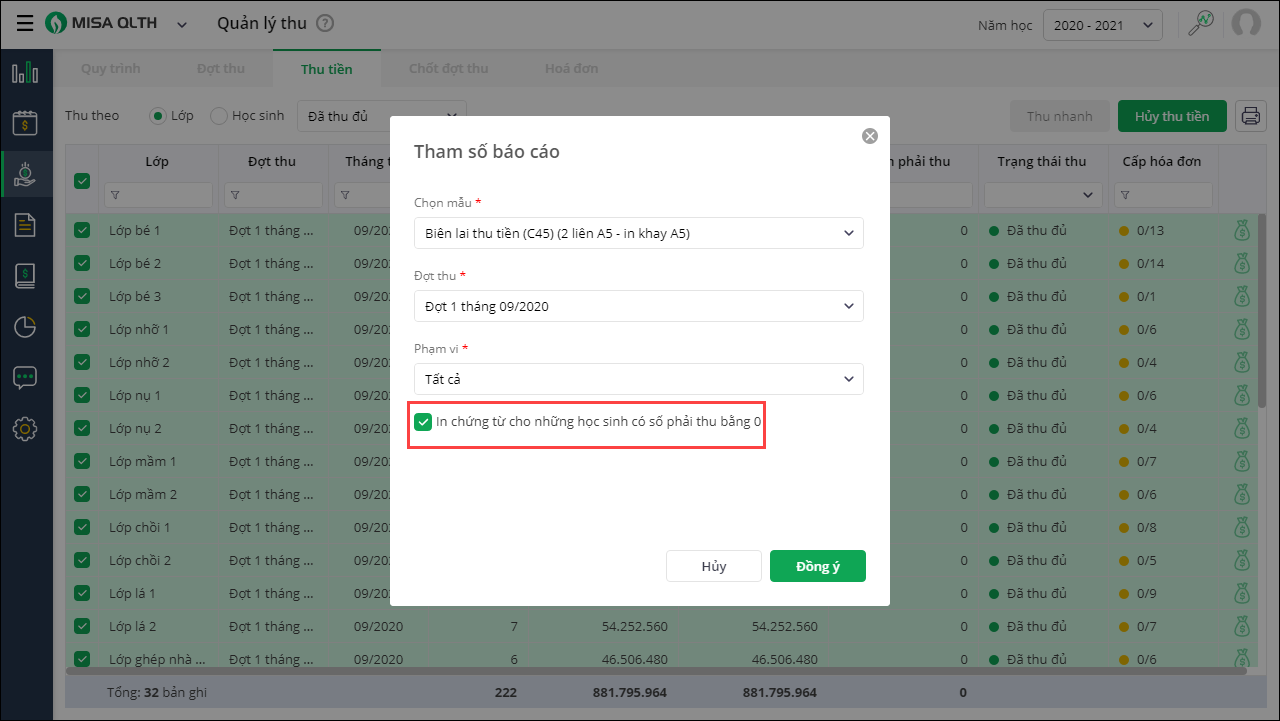The image size is (1280, 721).
Task: Open the Phạm vi scope dropdown
Action: (x=638, y=379)
